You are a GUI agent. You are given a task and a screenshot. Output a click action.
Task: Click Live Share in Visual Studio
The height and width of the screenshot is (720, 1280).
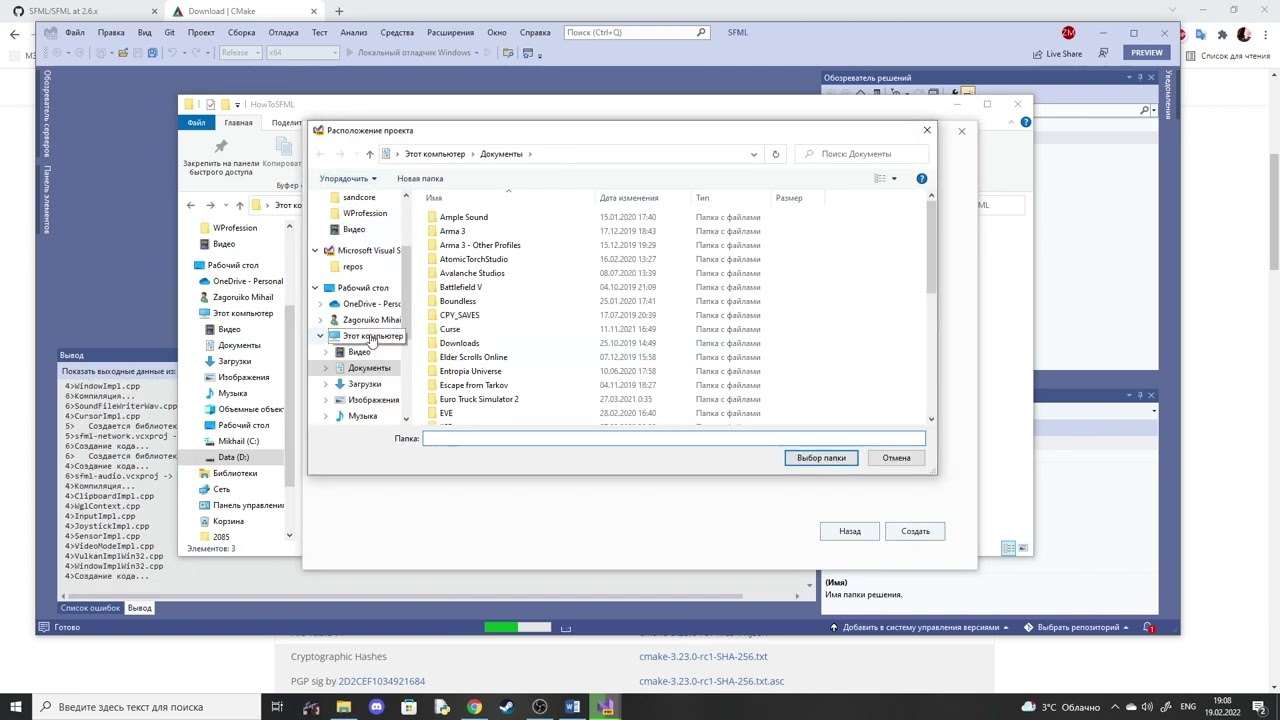tap(1056, 53)
